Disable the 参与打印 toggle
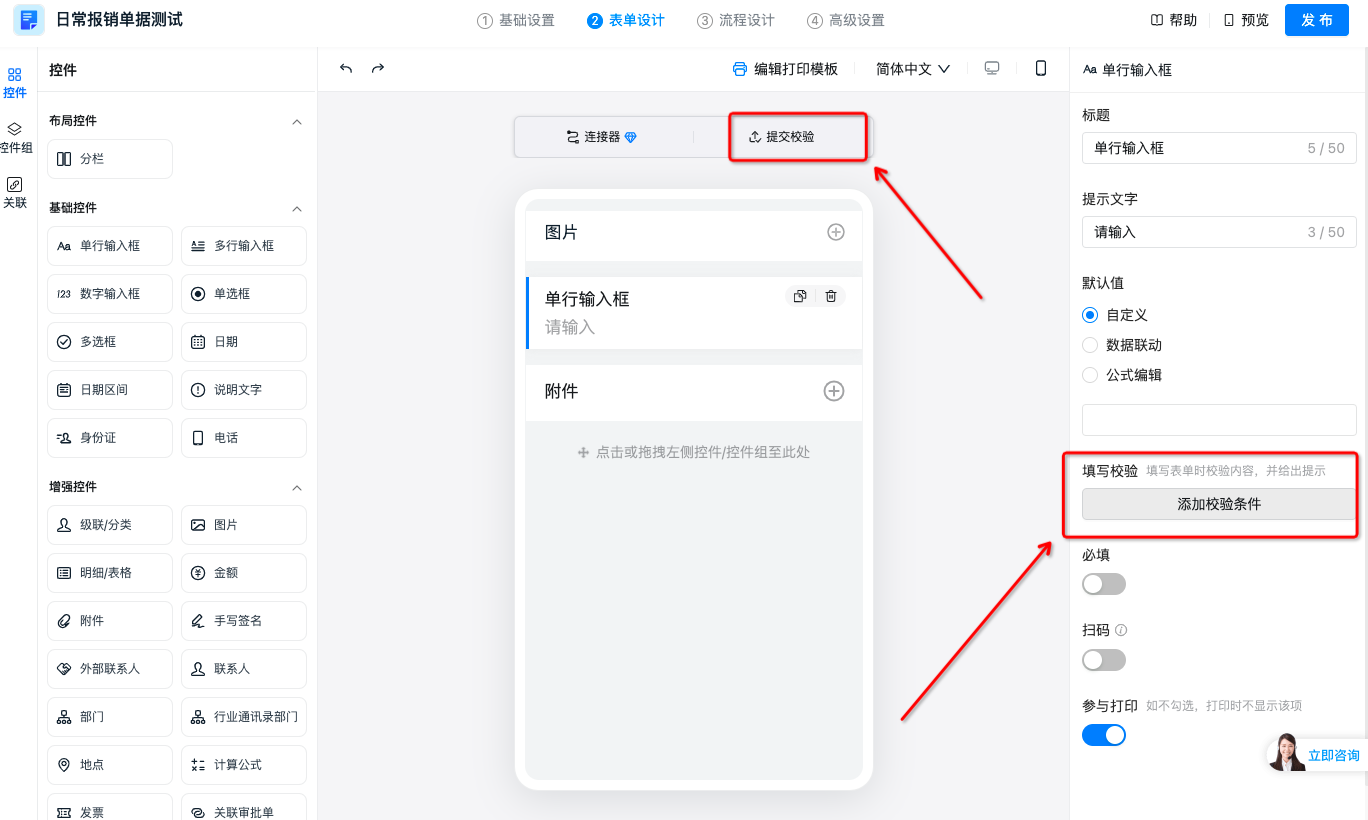This screenshot has width=1368, height=820. click(1104, 735)
